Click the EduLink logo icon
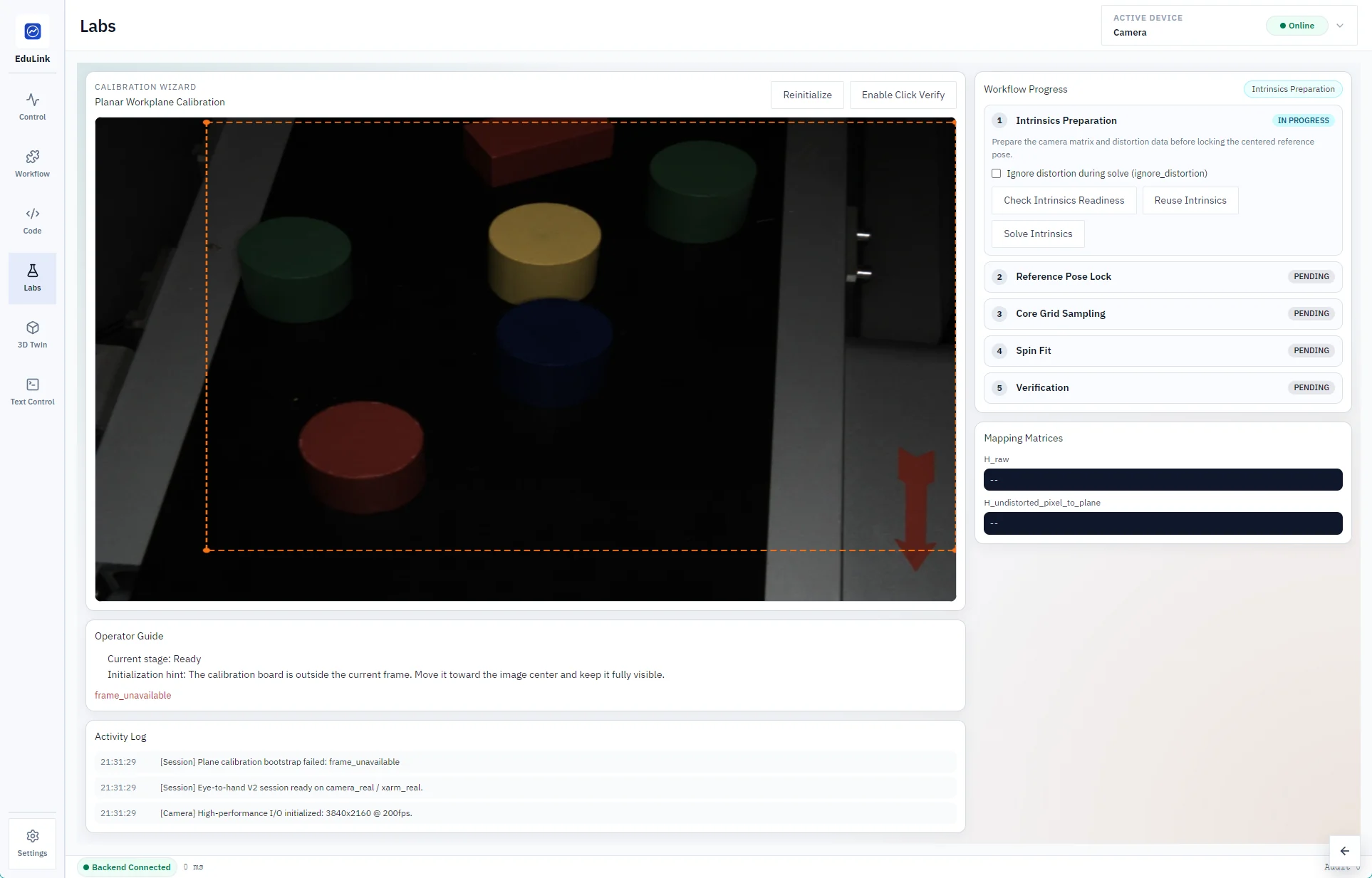Image resolution: width=1372 pixels, height=878 pixels. coord(33,31)
